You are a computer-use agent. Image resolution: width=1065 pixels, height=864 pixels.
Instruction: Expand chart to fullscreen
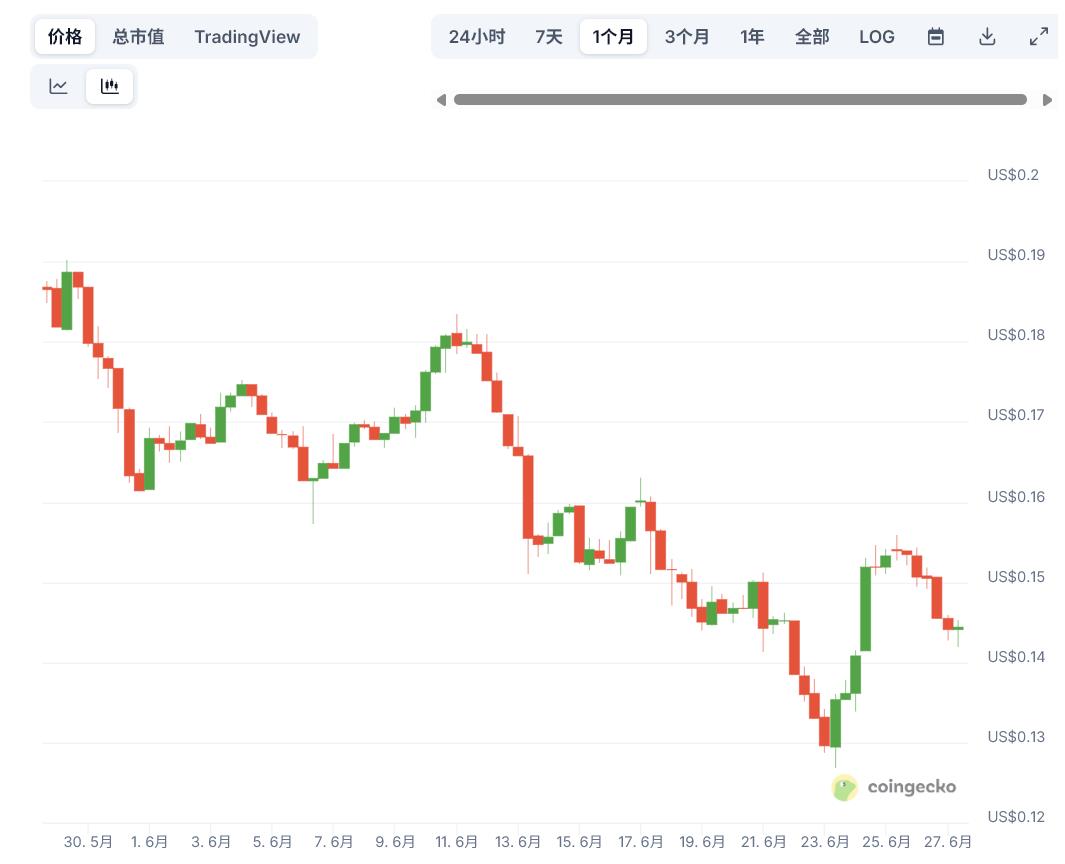coord(1039,37)
